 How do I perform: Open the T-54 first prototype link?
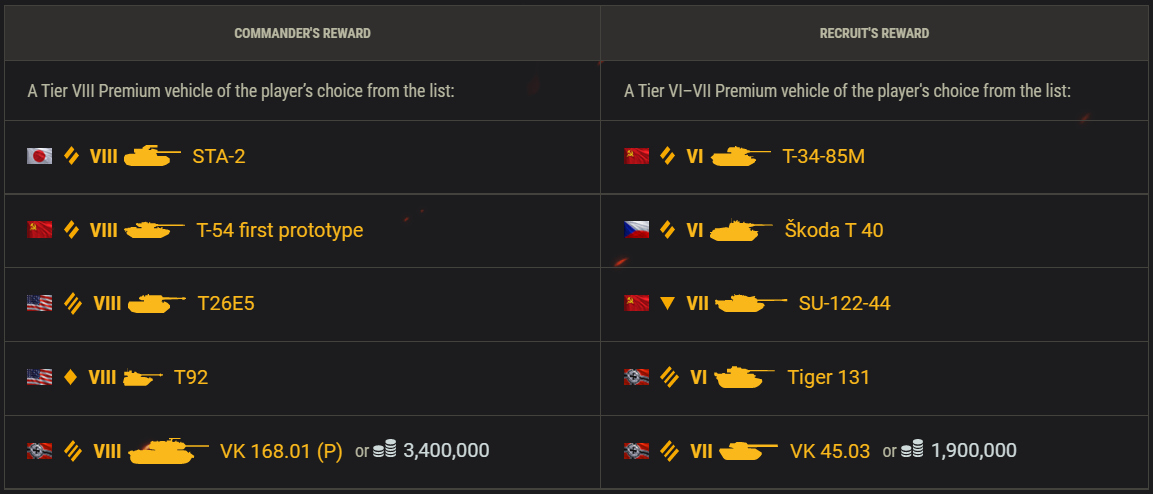(279, 230)
